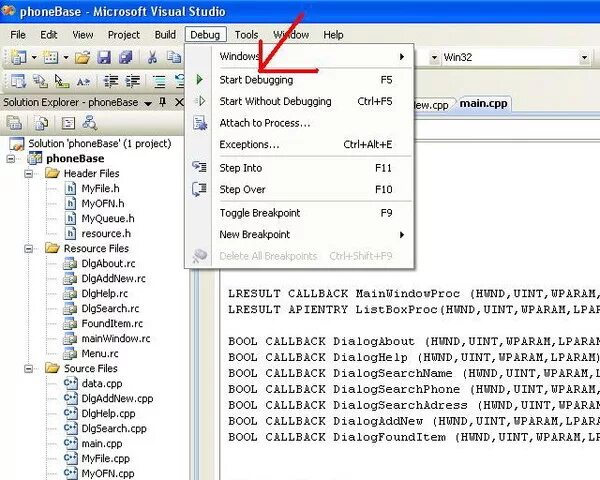Open the Tools menu
Viewport: 600px width, 480px height.
(x=246, y=35)
